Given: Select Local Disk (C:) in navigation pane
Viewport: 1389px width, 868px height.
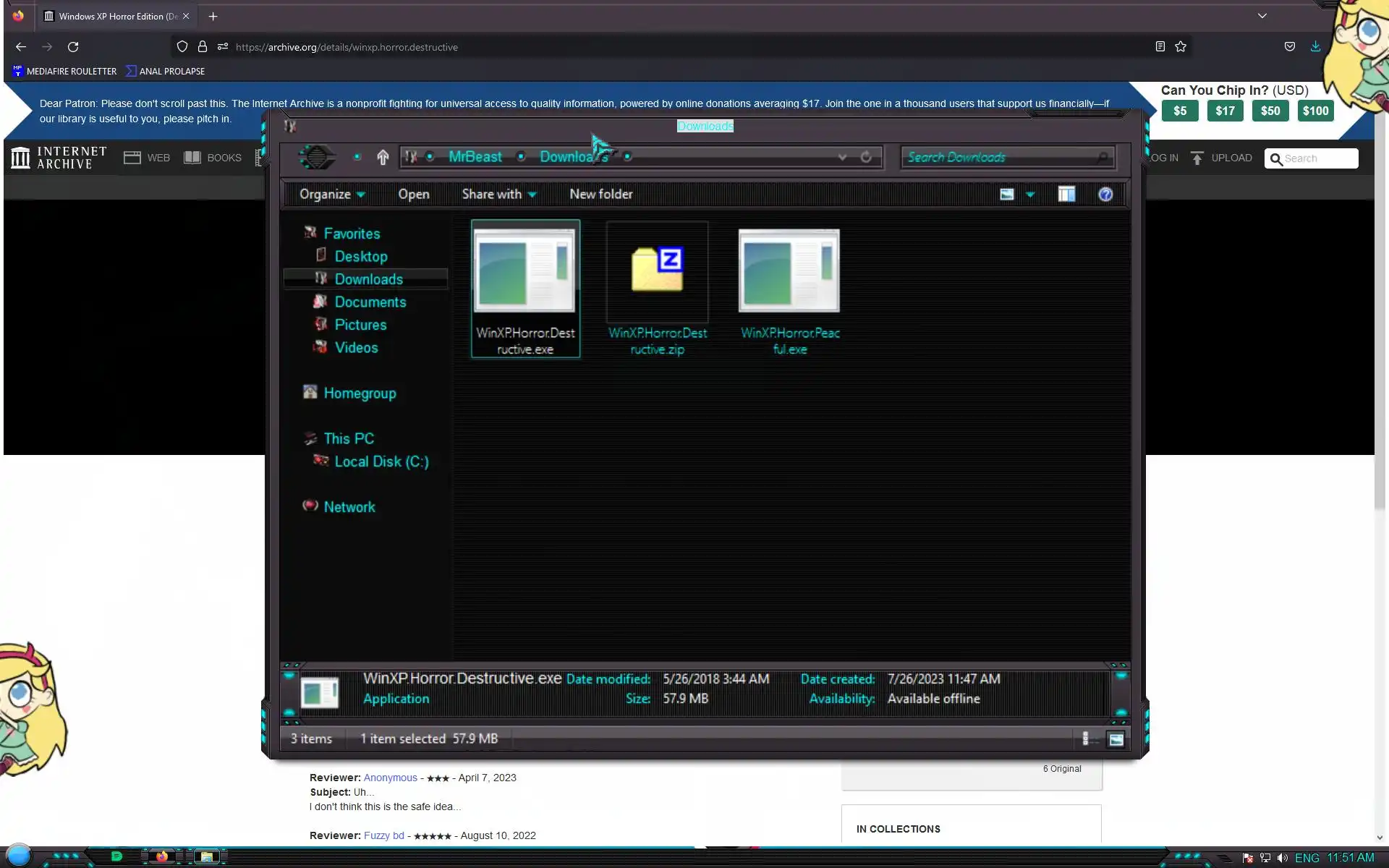Looking at the screenshot, I should 381,461.
